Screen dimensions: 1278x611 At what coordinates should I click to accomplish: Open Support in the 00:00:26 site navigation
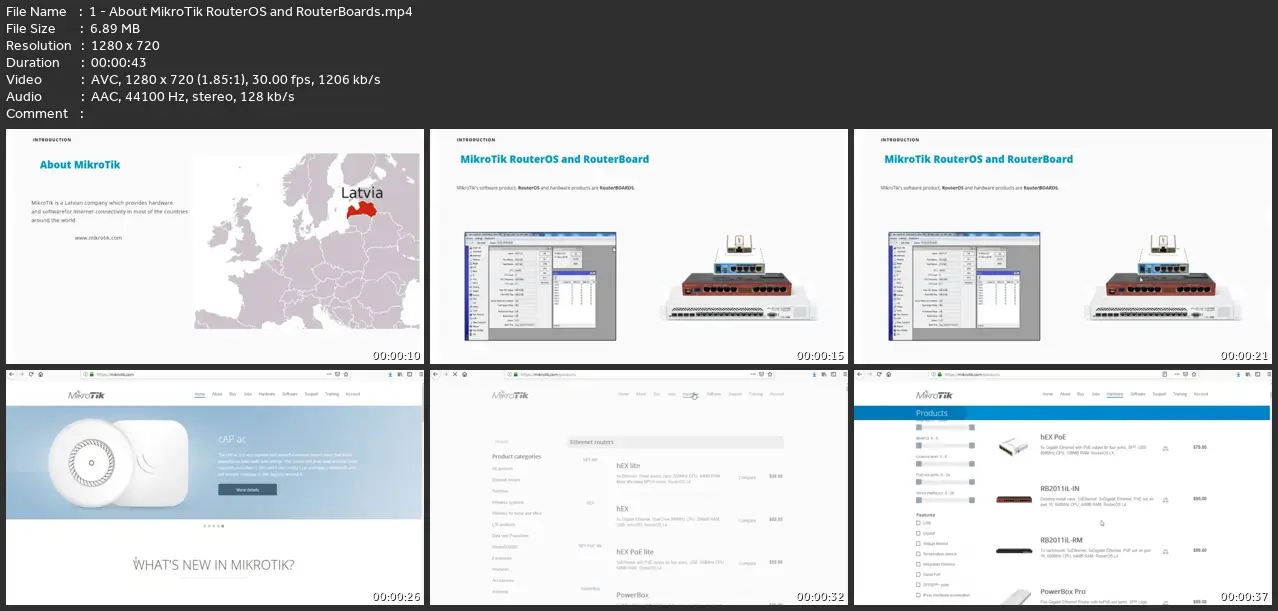pyautogui.click(x=311, y=394)
